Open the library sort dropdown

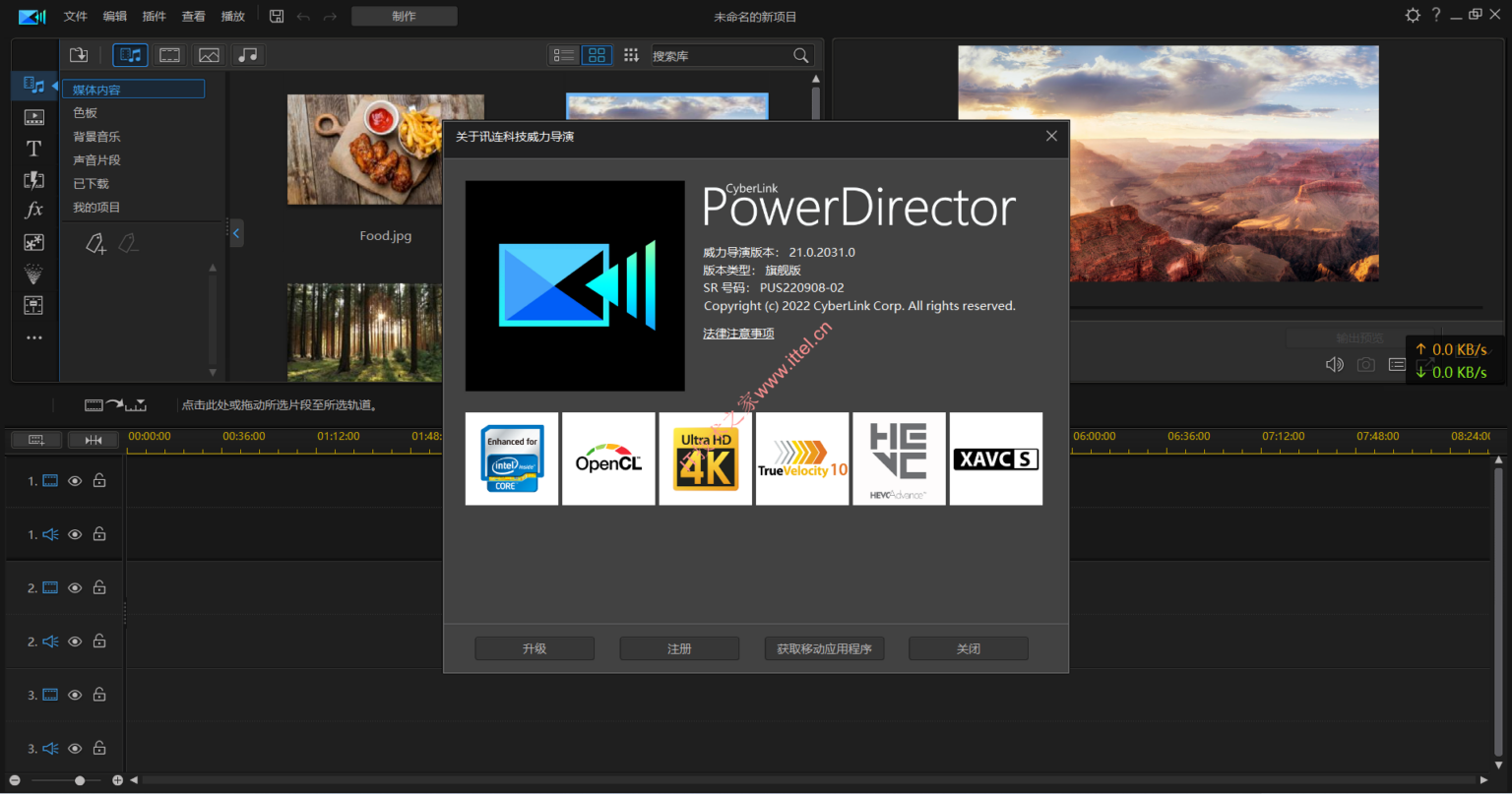tap(631, 54)
